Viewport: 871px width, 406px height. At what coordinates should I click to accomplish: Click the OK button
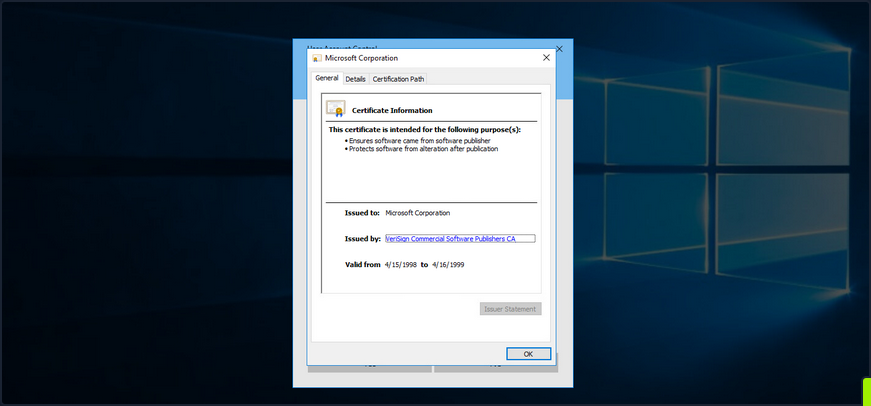coord(528,354)
